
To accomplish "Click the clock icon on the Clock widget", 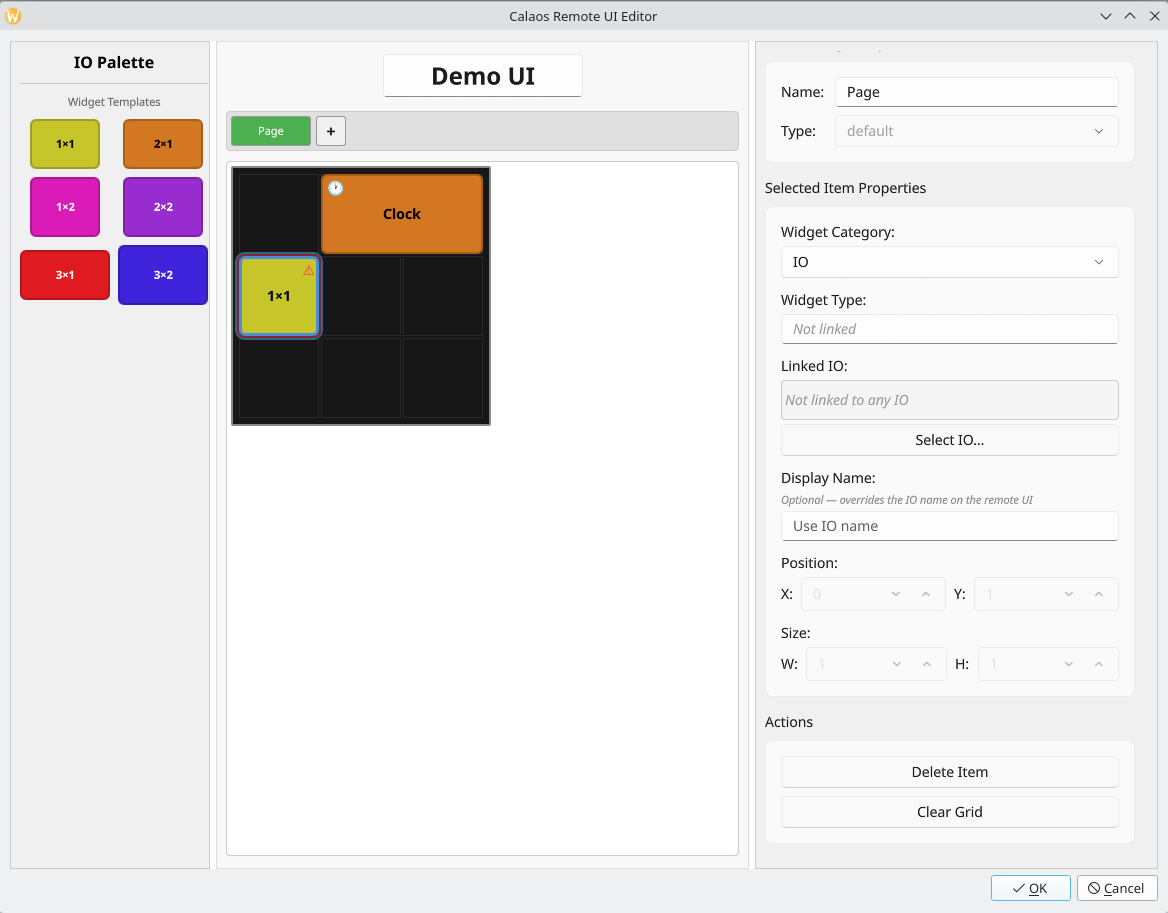I will tap(334, 187).
